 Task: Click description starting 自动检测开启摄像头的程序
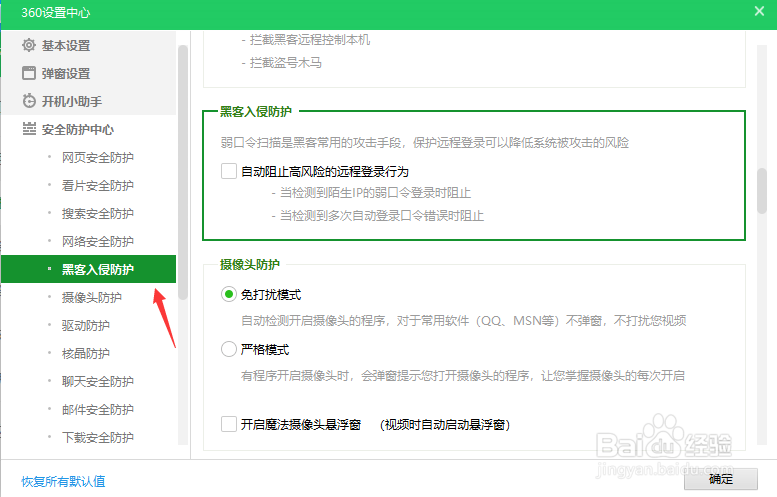point(463,321)
